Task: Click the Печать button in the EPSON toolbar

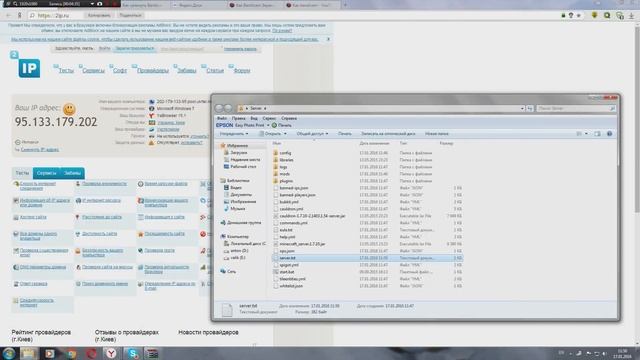Action: [x=282, y=125]
